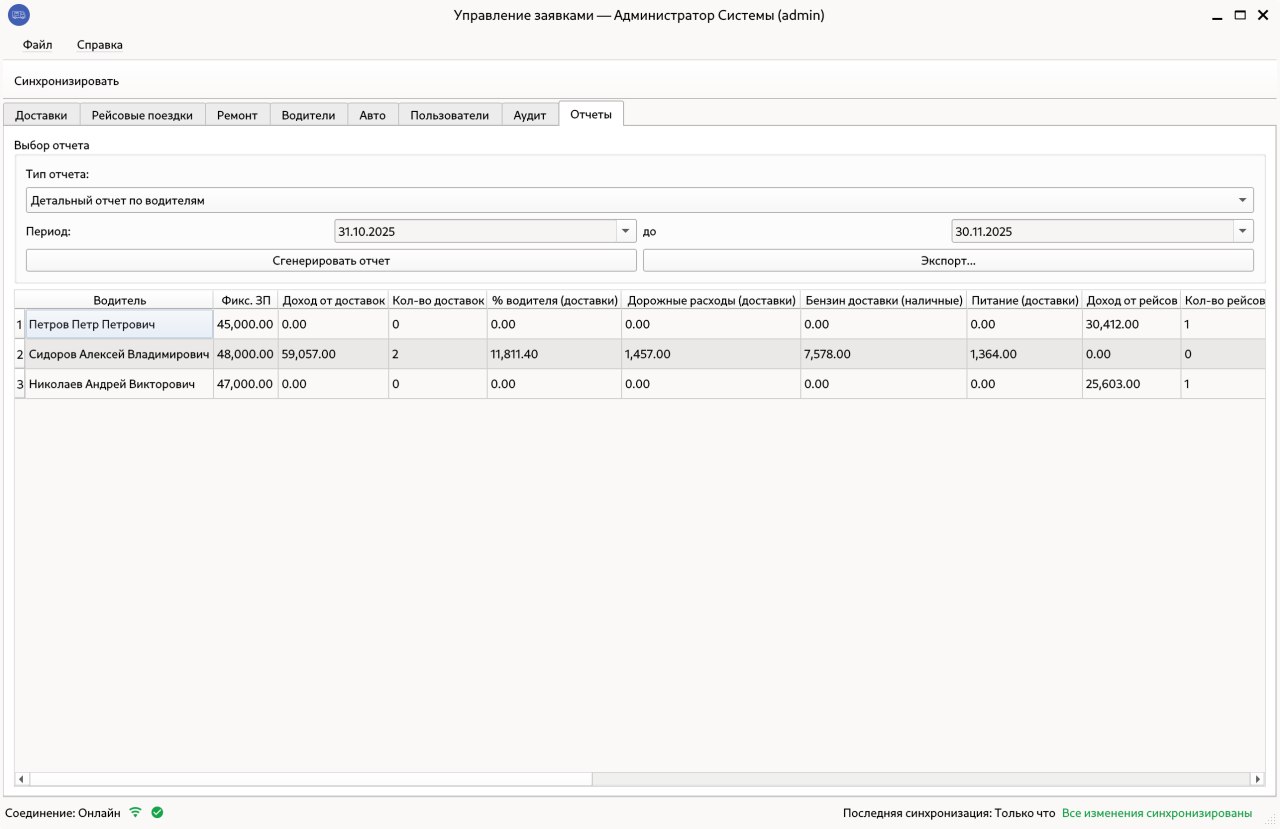
Task: Click the 1,364.00 food expenses cell
Action: point(1025,354)
